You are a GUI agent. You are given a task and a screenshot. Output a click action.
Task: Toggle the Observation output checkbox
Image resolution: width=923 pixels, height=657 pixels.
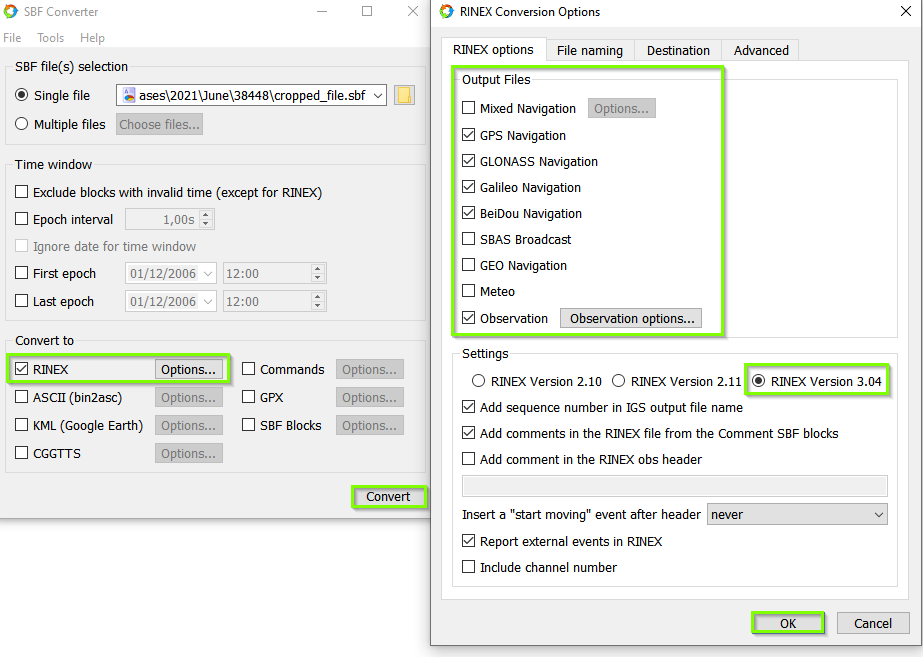tap(469, 318)
